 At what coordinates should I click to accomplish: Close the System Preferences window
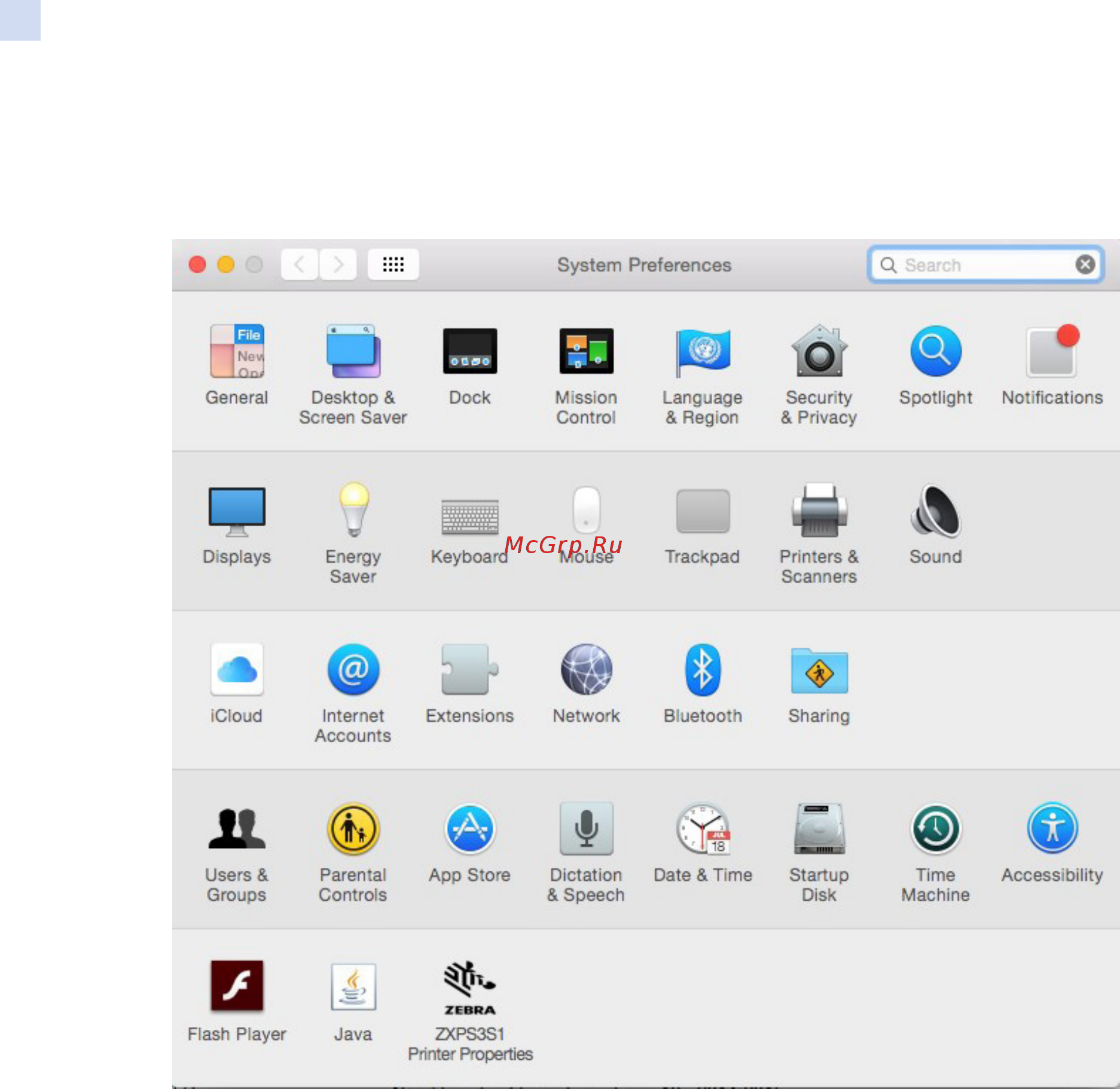pos(197,264)
